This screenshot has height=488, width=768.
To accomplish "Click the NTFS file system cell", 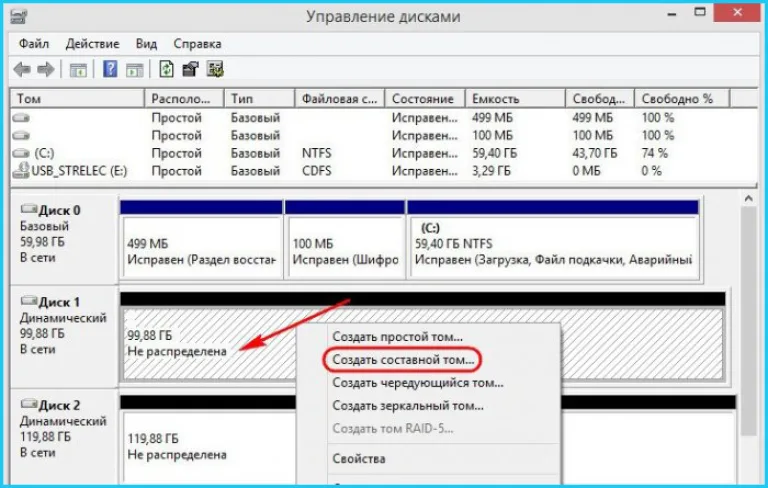I will coord(316,153).
